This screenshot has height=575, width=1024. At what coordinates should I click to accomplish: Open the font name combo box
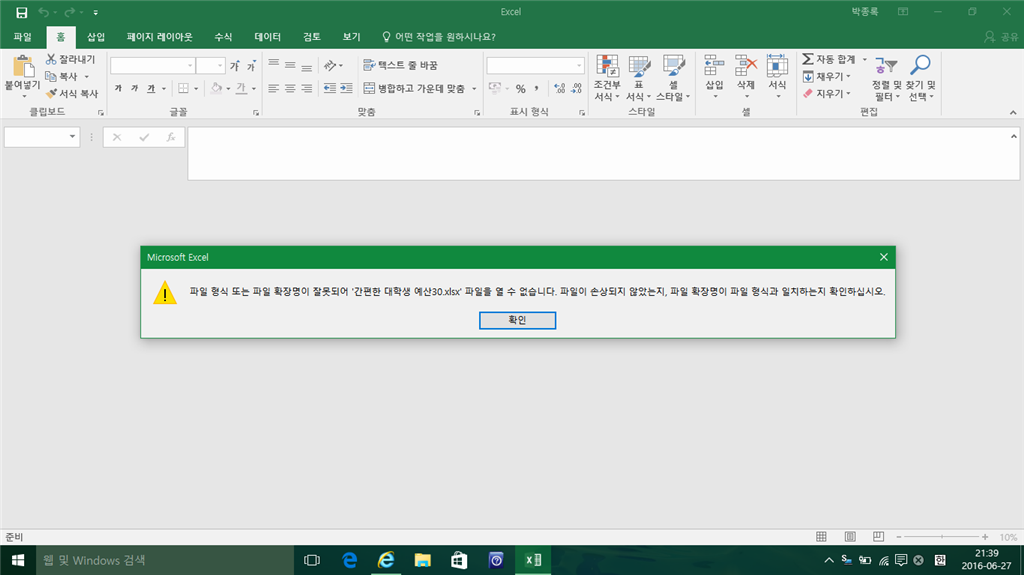tap(152, 65)
